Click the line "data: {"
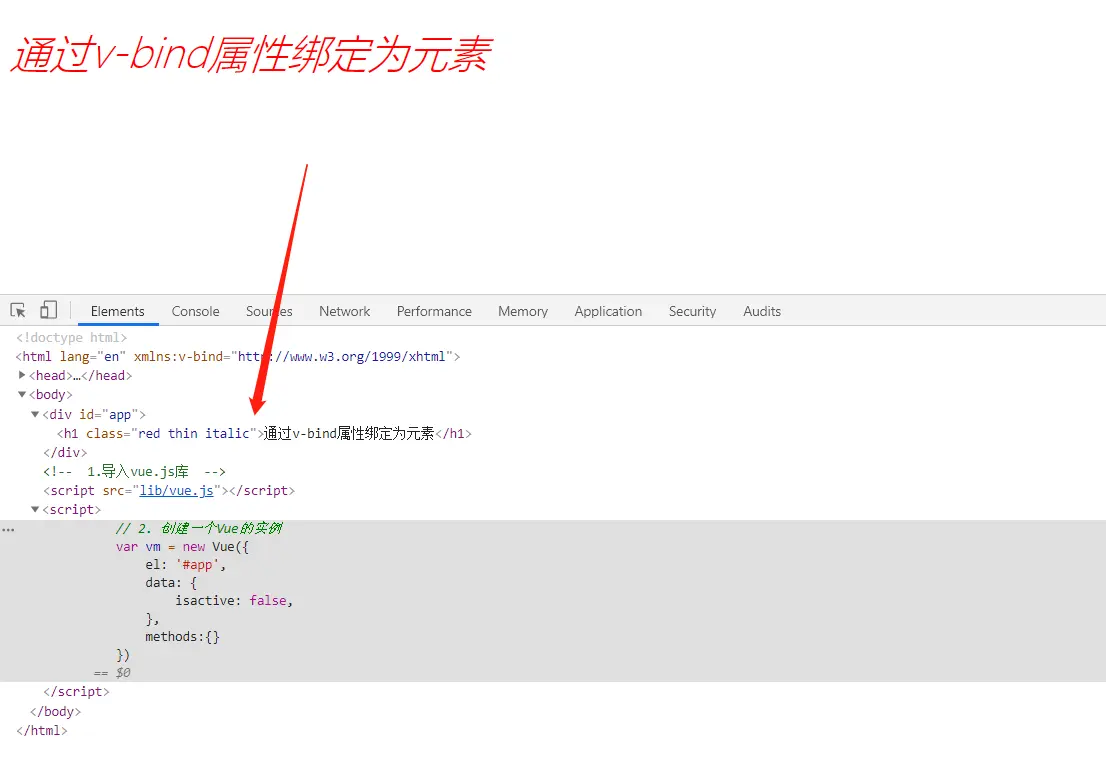Viewport: 1106px width, 766px height. pos(171,583)
